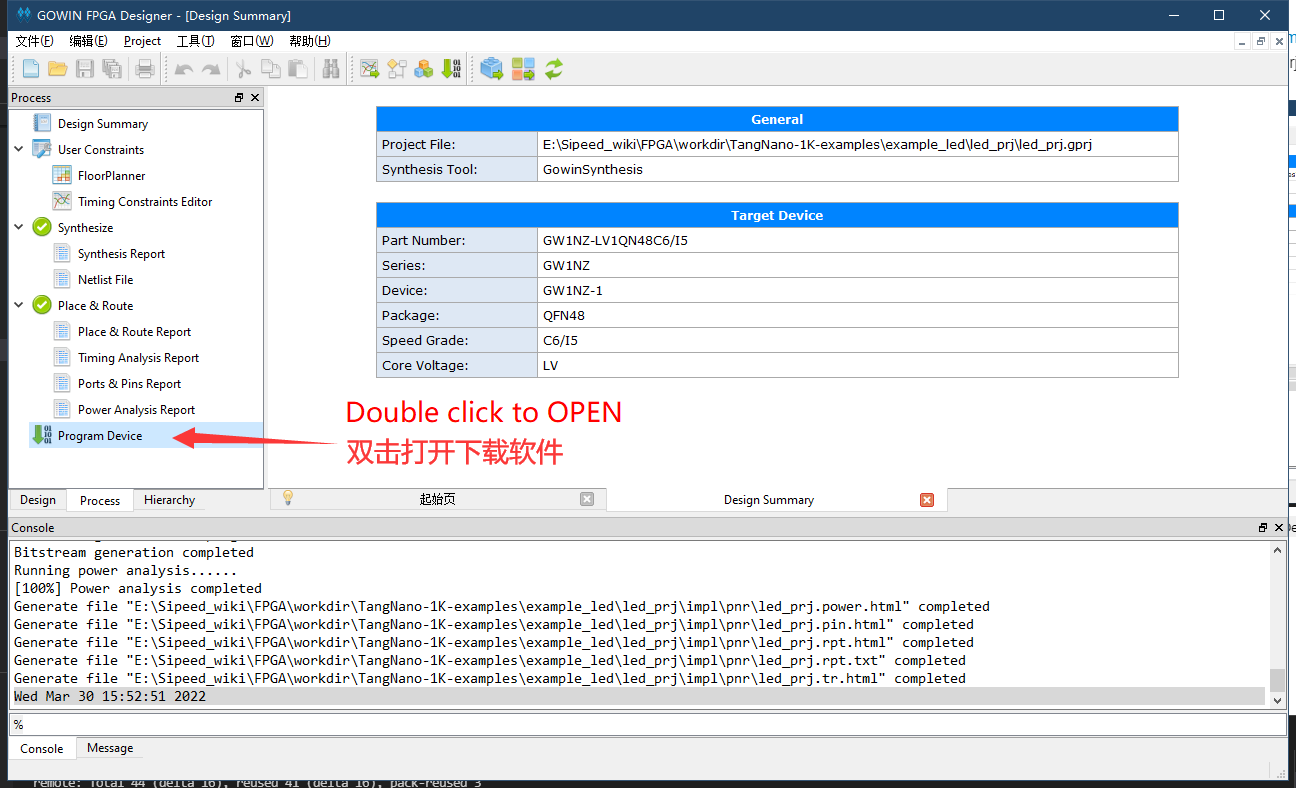
Task: Float the Console panel
Action: 1263,528
